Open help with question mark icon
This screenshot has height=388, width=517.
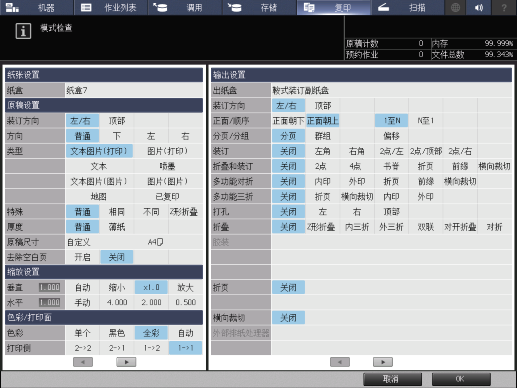click(x=504, y=7)
